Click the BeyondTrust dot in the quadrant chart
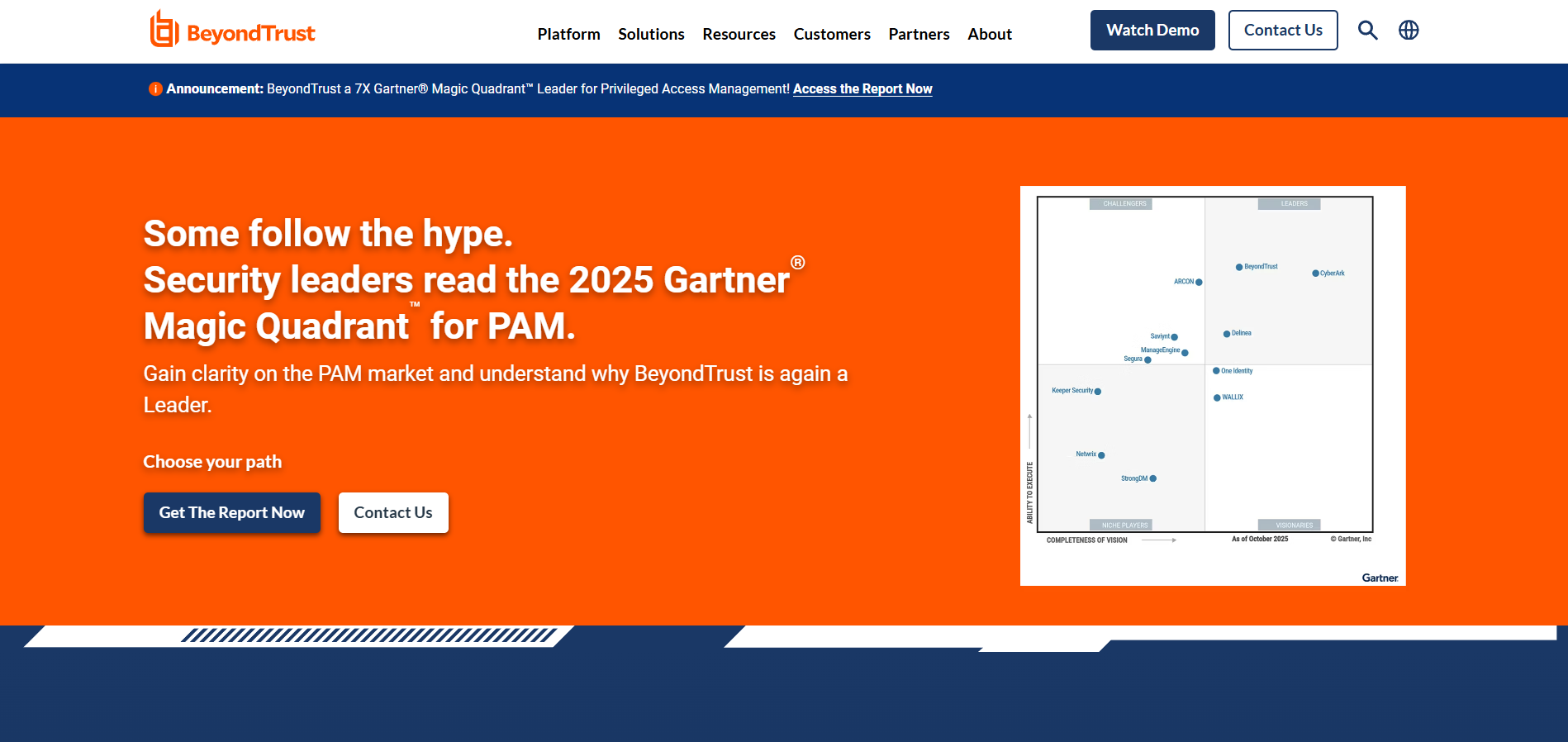Image resolution: width=1568 pixels, height=742 pixels. (x=1239, y=267)
